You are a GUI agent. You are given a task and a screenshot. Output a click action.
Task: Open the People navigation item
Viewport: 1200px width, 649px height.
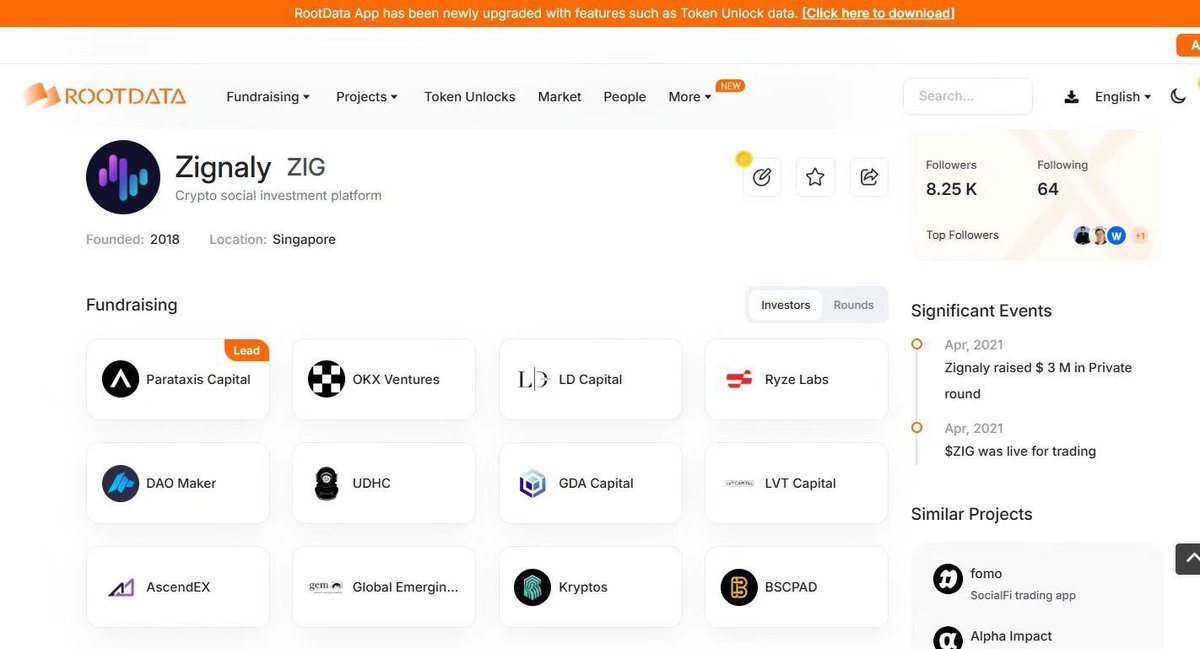tap(625, 97)
